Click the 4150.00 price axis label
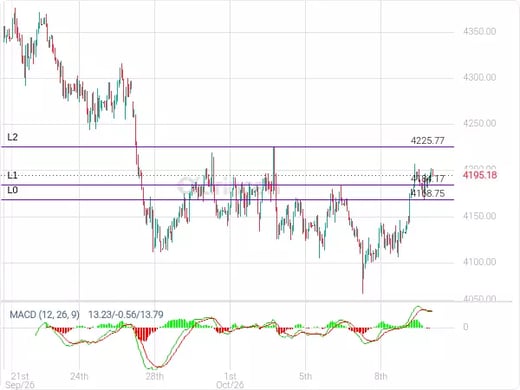Screen dimensions: 520x390 point(480,216)
